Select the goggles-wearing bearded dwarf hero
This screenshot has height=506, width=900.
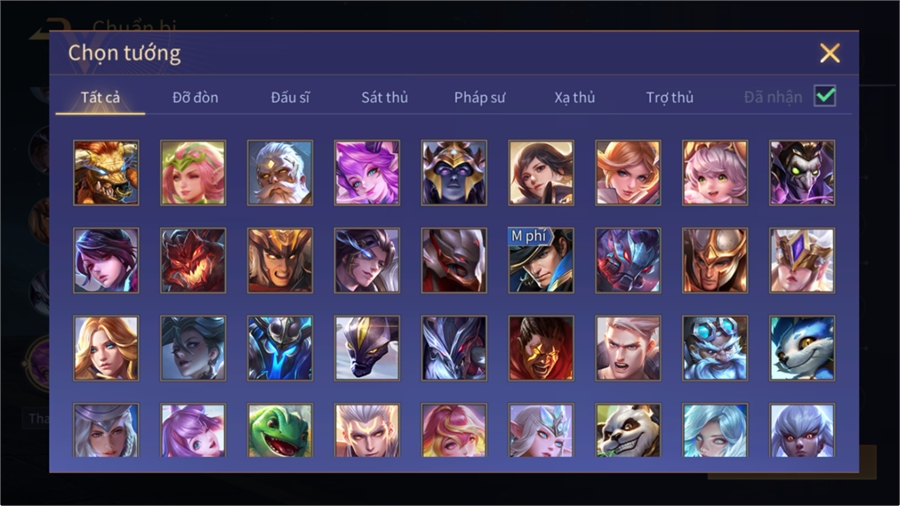tap(715, 348)
